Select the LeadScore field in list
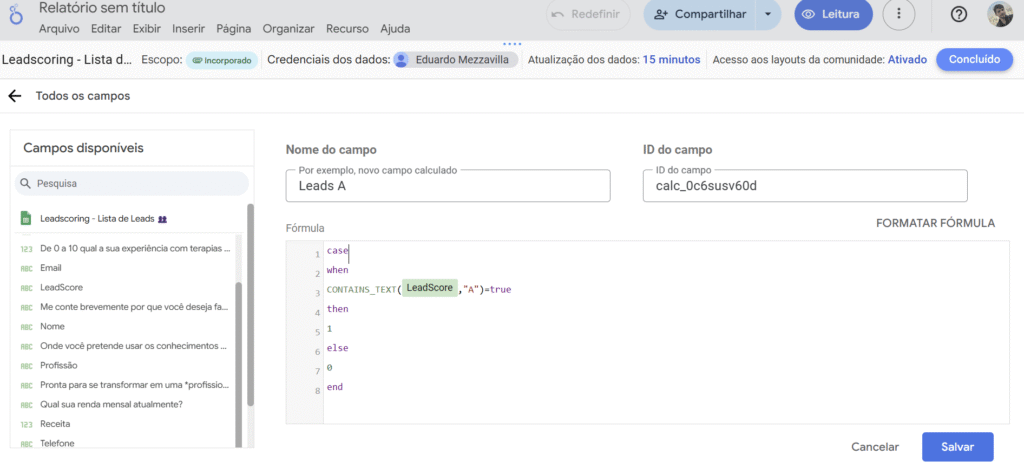The height and width of the screenshot is (474, 1024). 61,287
